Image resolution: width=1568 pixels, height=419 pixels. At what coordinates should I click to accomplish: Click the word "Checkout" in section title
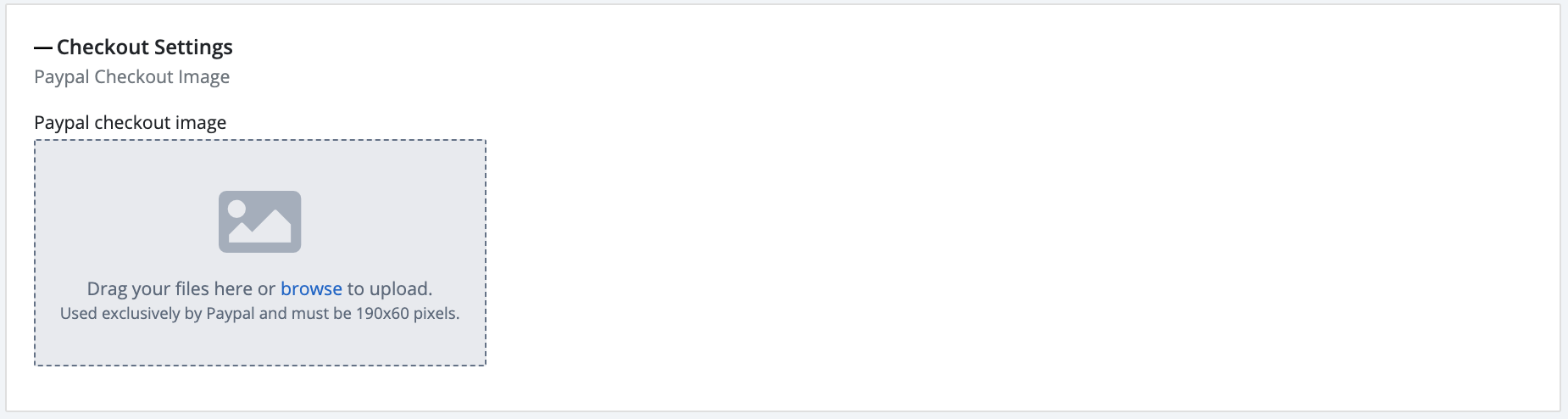(x=103, y=47)
